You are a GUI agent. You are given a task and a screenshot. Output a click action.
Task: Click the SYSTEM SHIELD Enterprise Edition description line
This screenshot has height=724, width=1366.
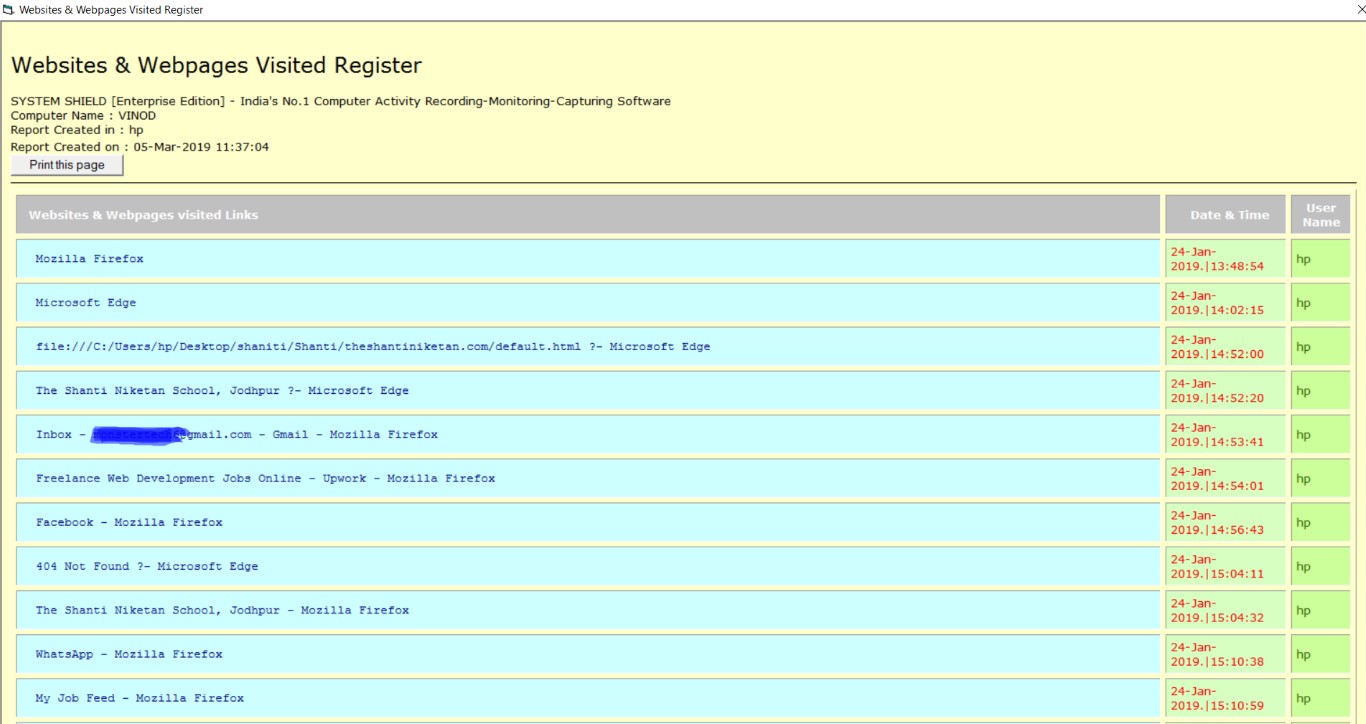click(x=341, y=101)
